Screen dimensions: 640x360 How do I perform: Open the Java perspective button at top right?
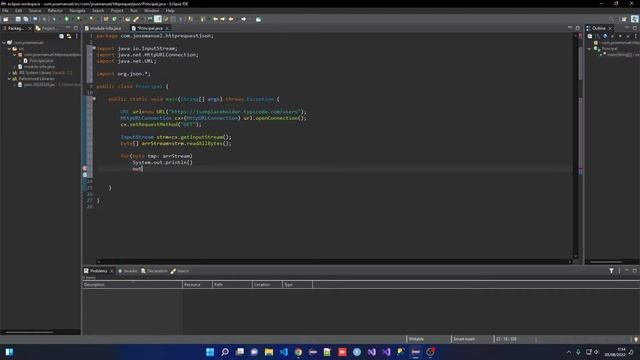click(x=634, y=19)
